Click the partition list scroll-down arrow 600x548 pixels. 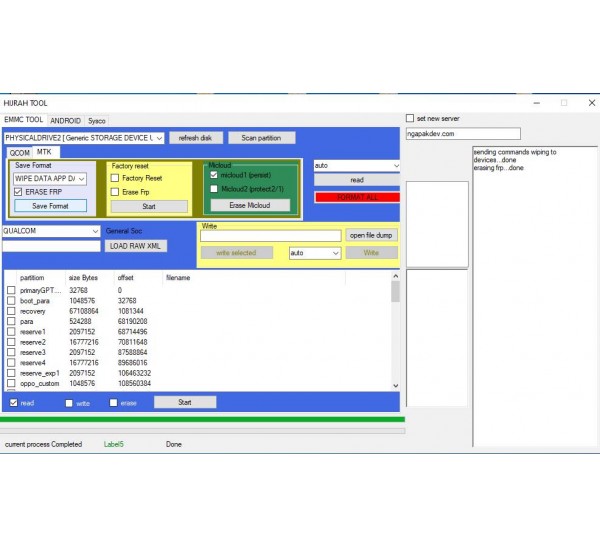click(x=396, y=386)
